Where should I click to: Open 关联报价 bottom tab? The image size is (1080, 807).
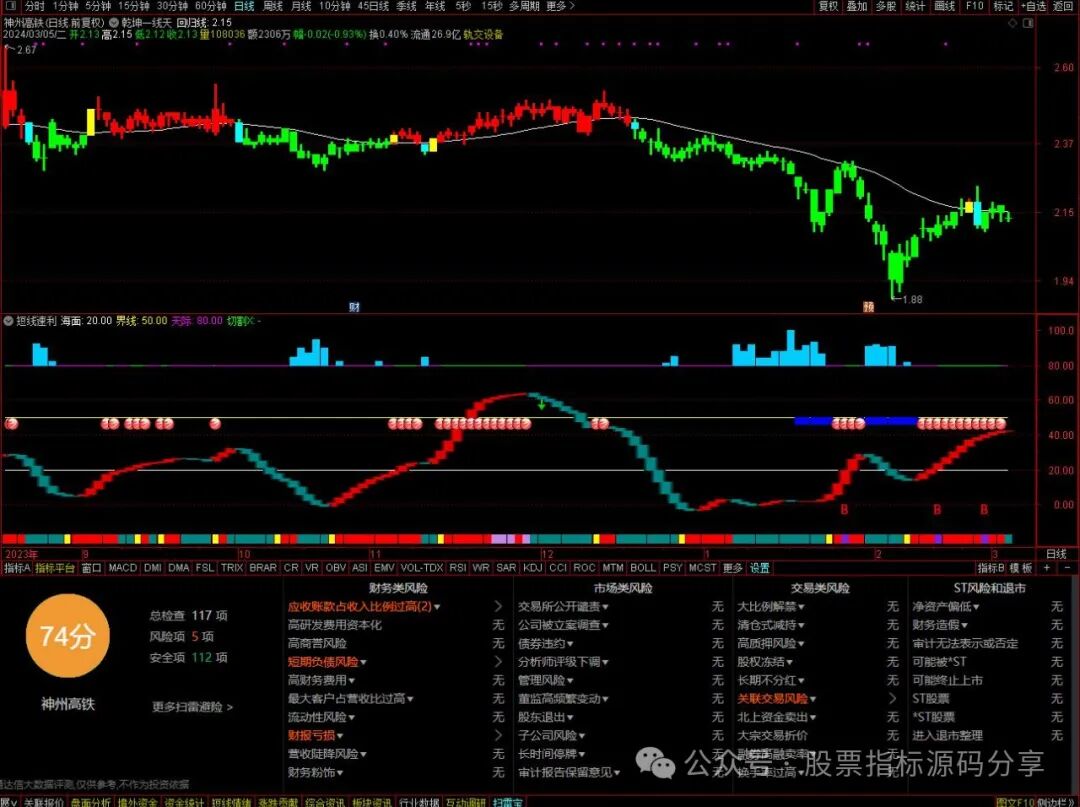click(x=43, y=802)
